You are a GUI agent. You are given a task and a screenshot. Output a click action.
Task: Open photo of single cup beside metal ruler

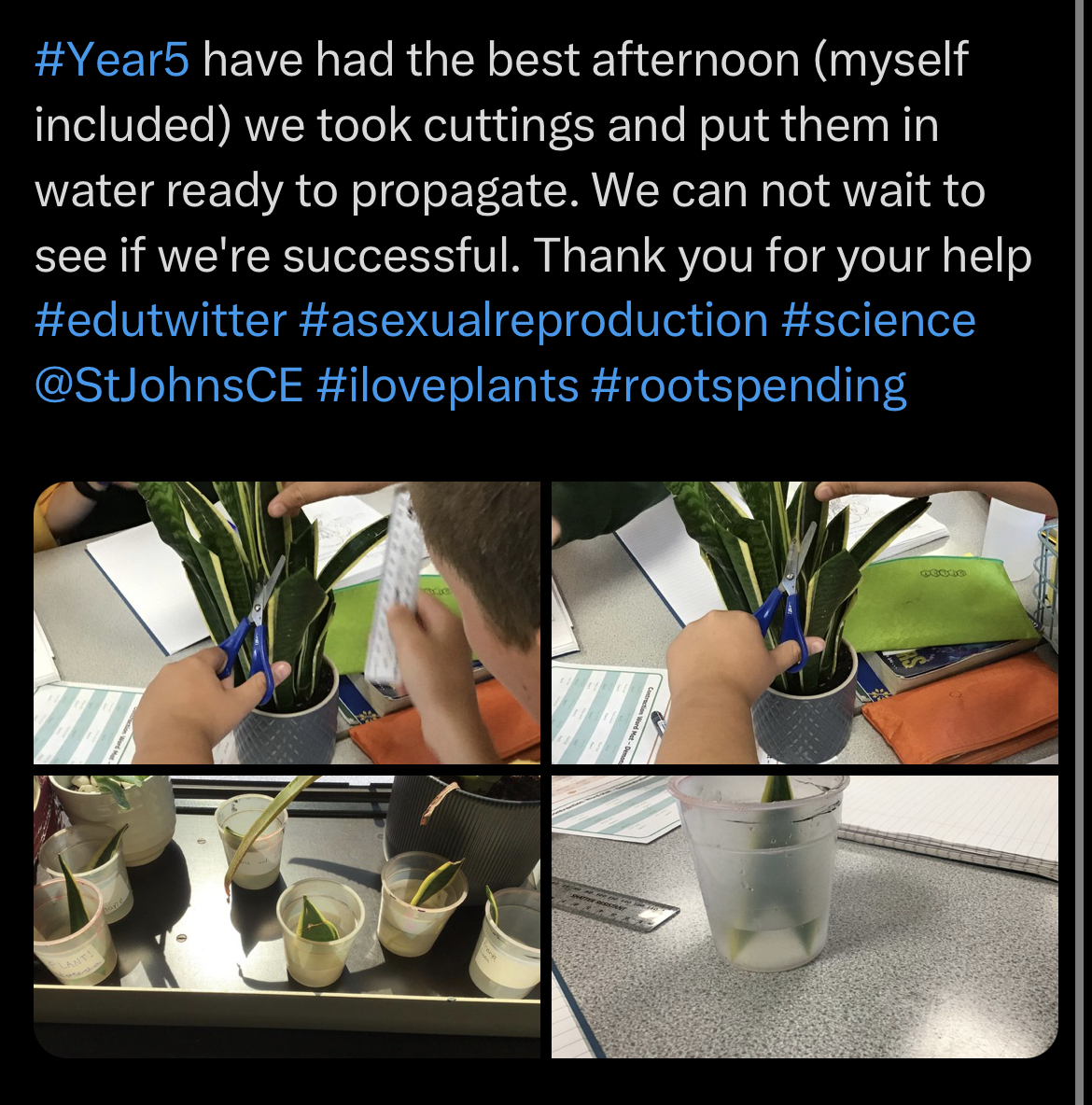pos(805,916)
